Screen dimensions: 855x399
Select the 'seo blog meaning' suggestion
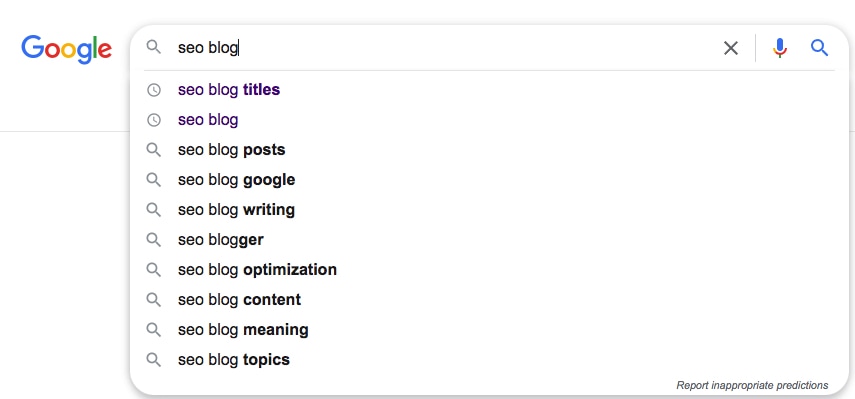[243, 330]
